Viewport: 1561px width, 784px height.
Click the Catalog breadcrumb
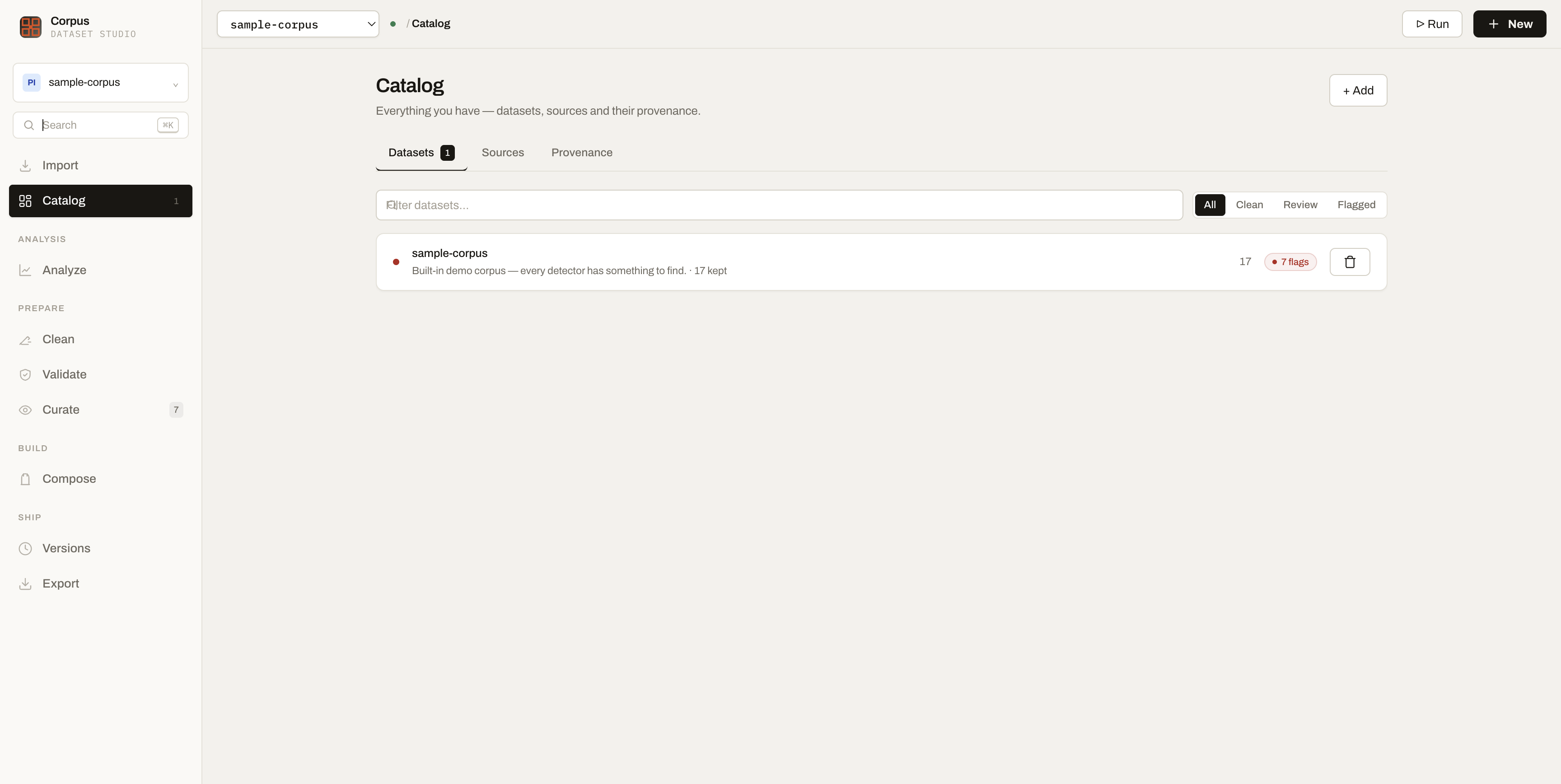click(431, 23)
